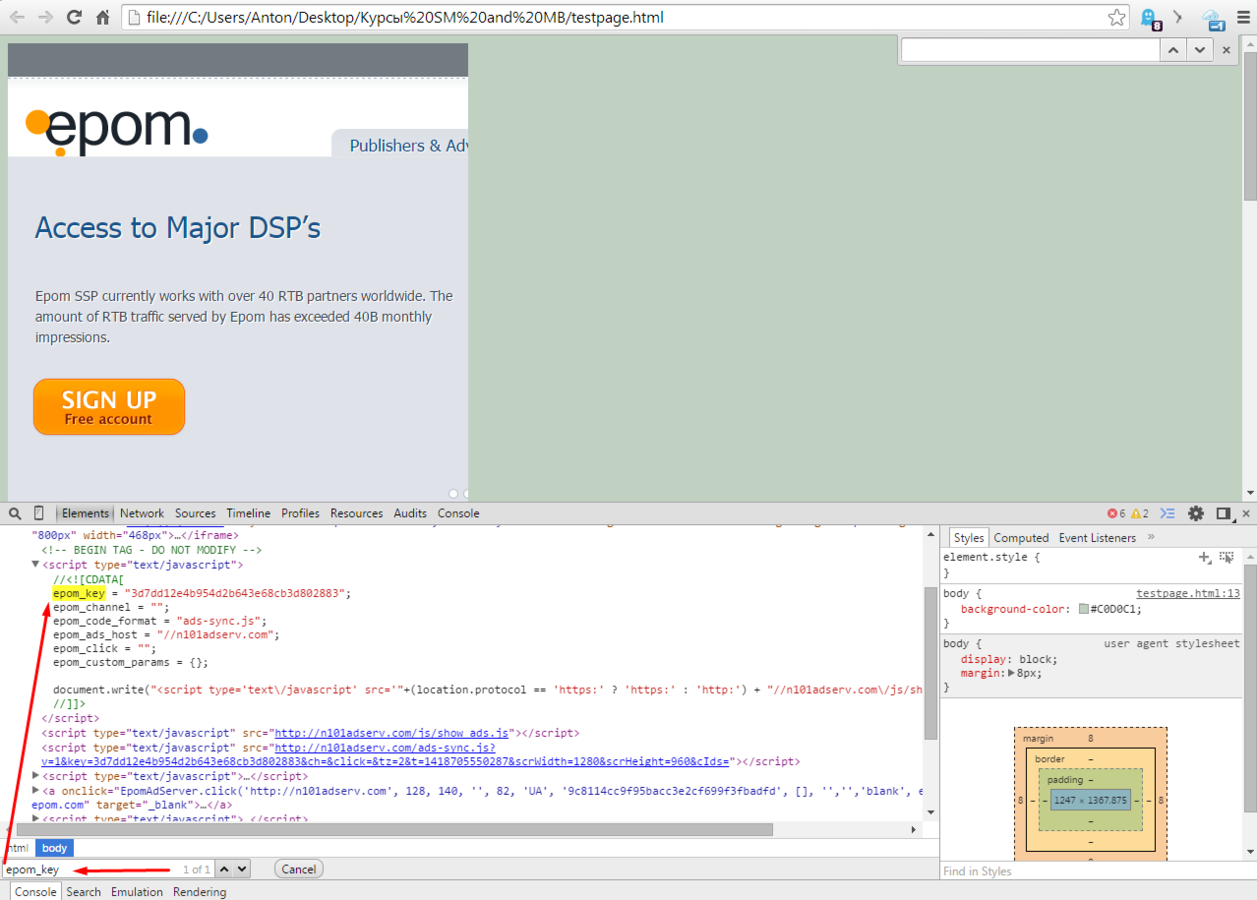
Task: Change DevTools dock side icon
Action: click(x=1223, y=513)
